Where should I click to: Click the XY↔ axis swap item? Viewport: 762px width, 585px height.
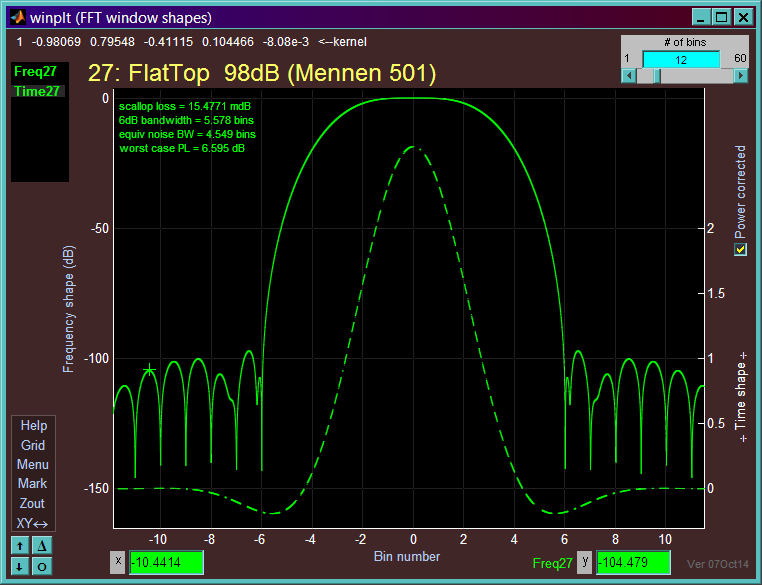[32, 523]
